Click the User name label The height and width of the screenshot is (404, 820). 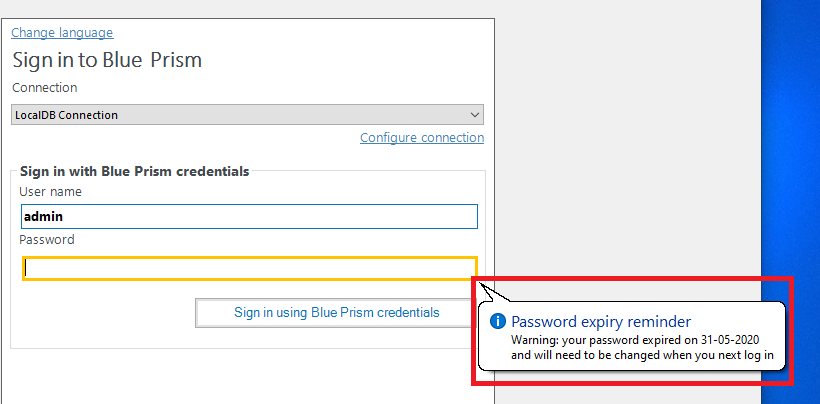(x=51, y=191)
